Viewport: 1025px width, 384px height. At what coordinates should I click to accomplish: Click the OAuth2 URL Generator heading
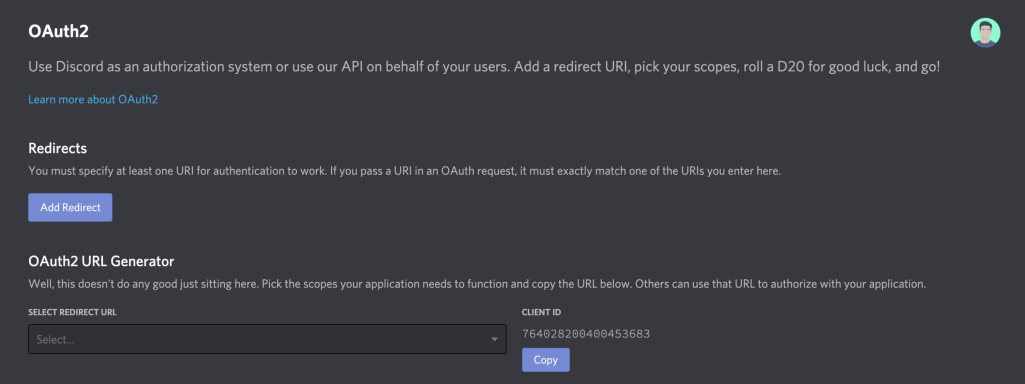101,262
